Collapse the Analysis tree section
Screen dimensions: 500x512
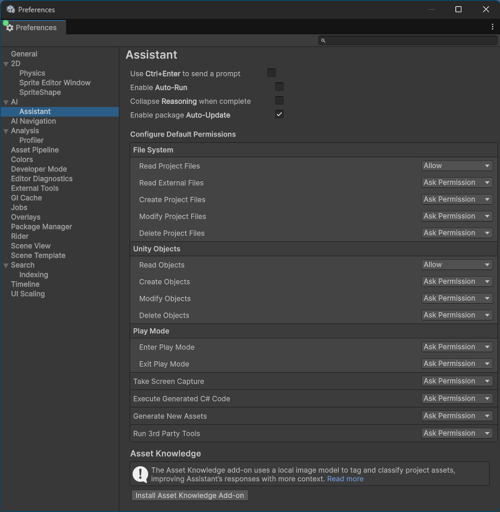(6, 131)
